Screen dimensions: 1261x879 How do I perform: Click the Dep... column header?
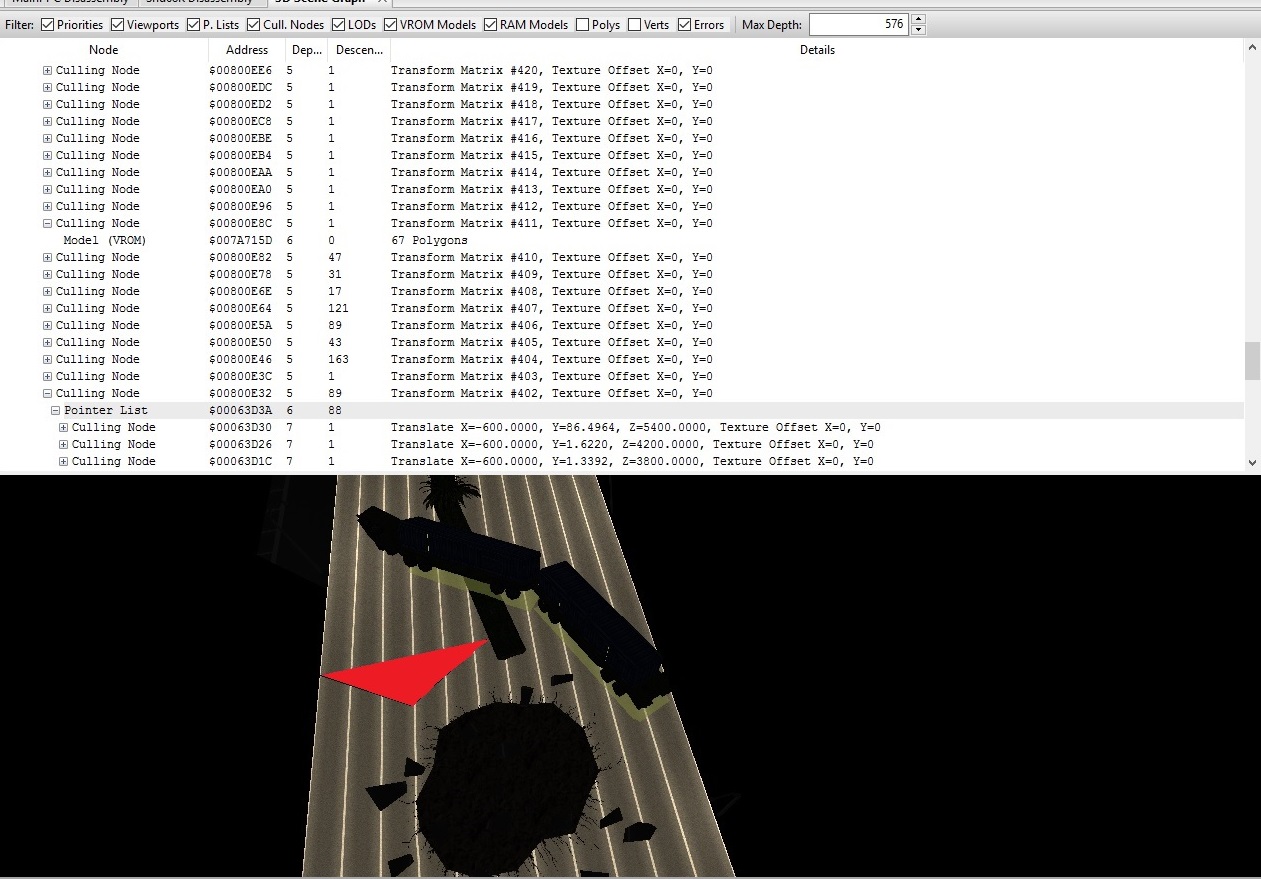click(x=306, y=50)
